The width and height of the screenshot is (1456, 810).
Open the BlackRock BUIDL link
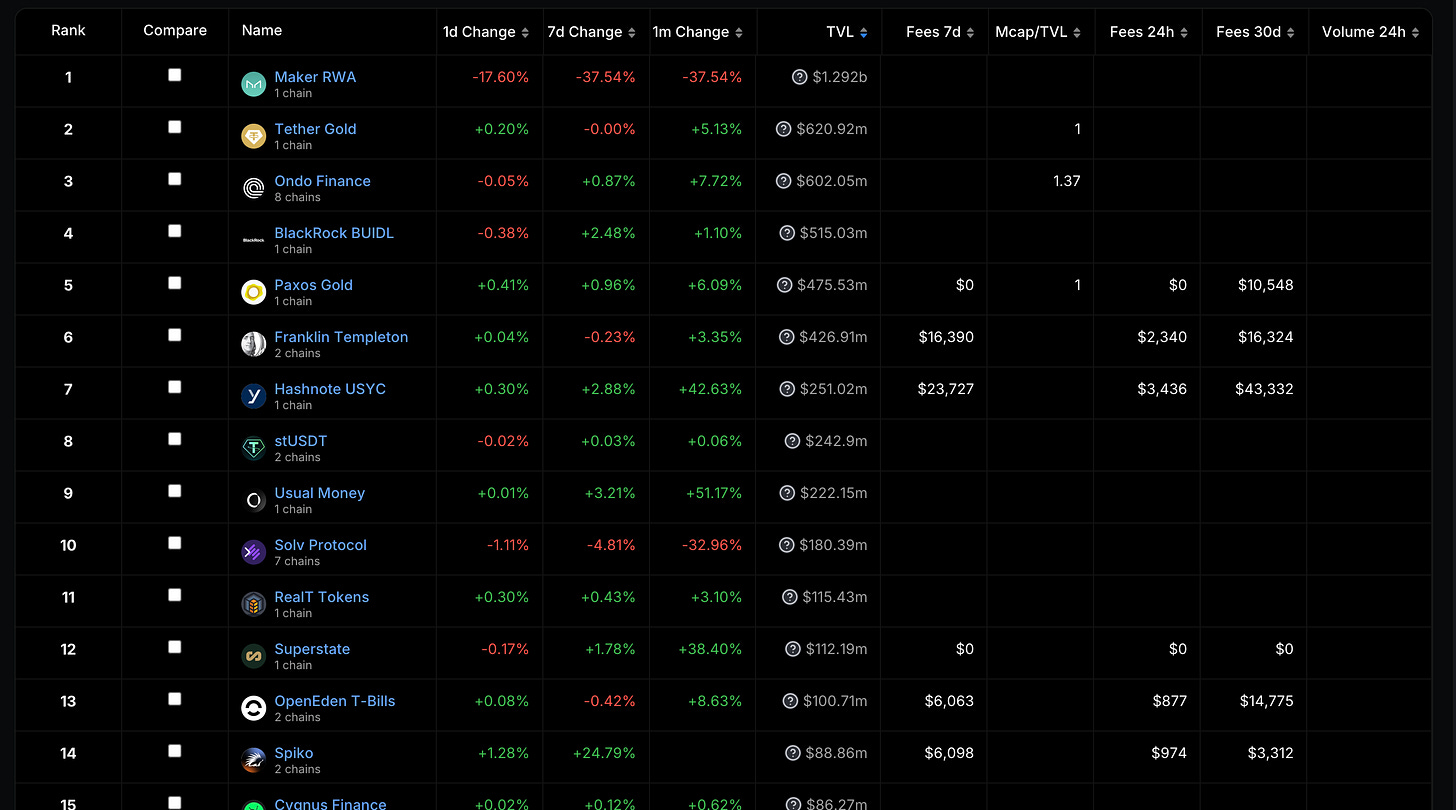(334, 233)
